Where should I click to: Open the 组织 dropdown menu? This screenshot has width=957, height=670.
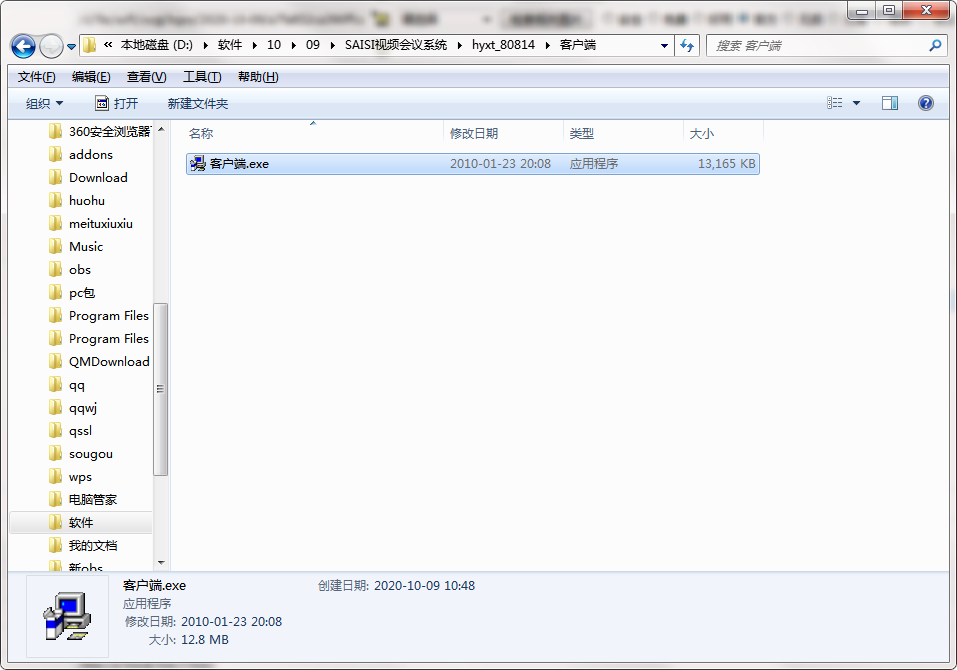[44, 104]
